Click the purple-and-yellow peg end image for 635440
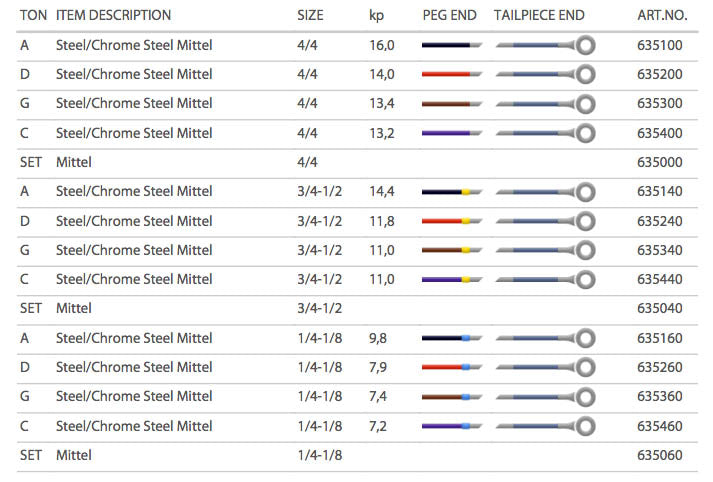The image size is (713, 482). pos(451,279)
